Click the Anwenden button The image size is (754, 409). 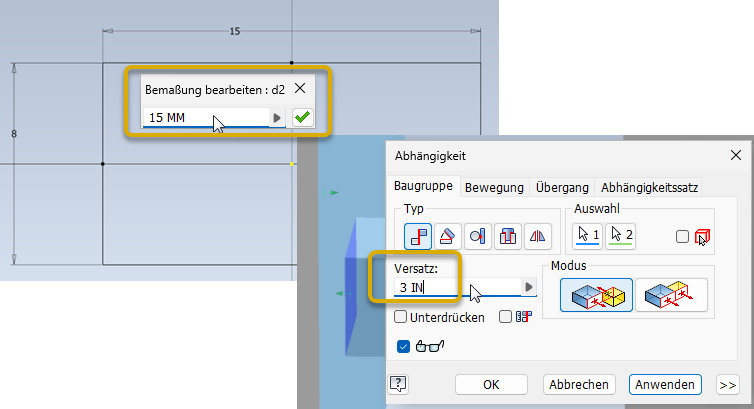coord(665,384)
